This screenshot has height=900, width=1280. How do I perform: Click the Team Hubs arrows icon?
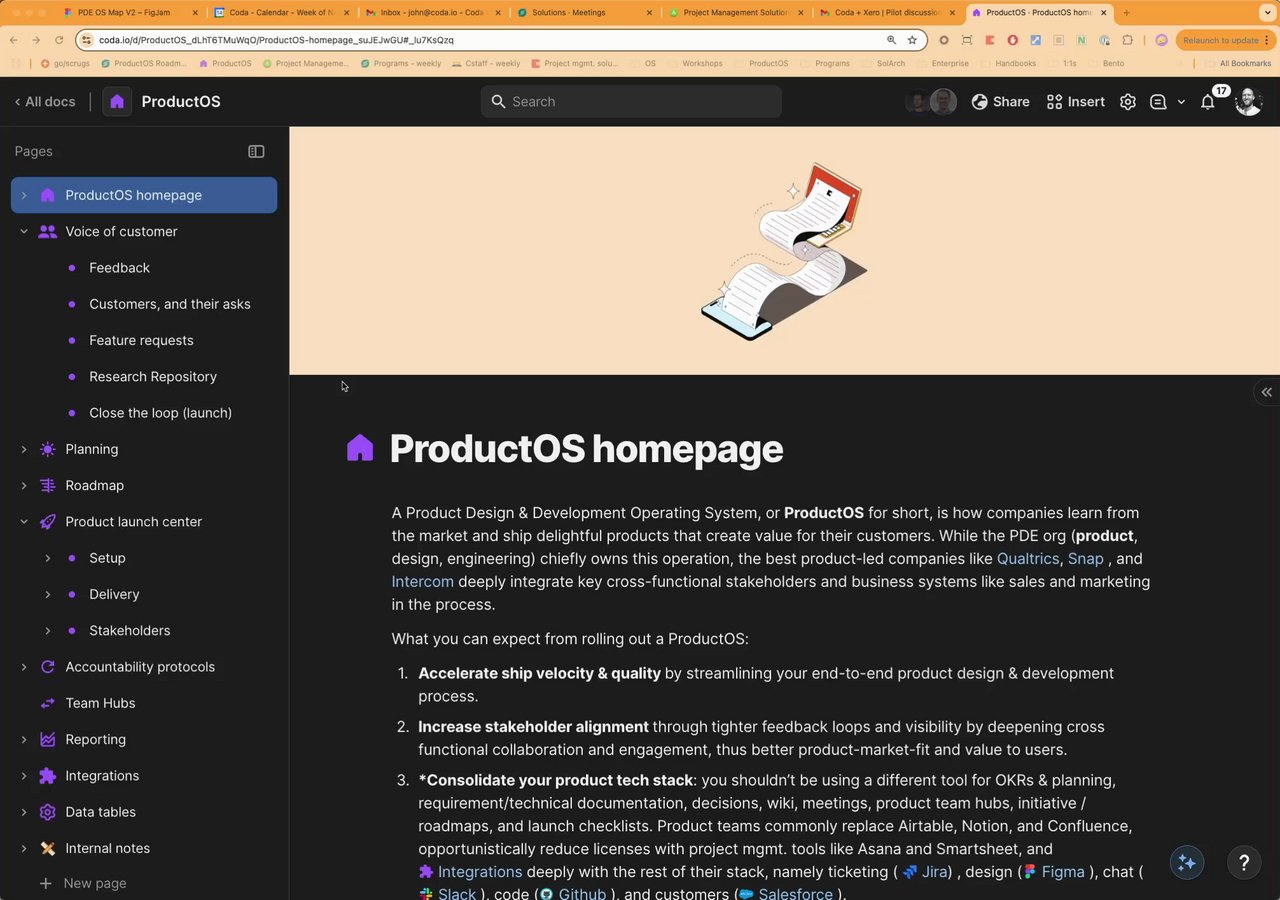tap(47, 703)
